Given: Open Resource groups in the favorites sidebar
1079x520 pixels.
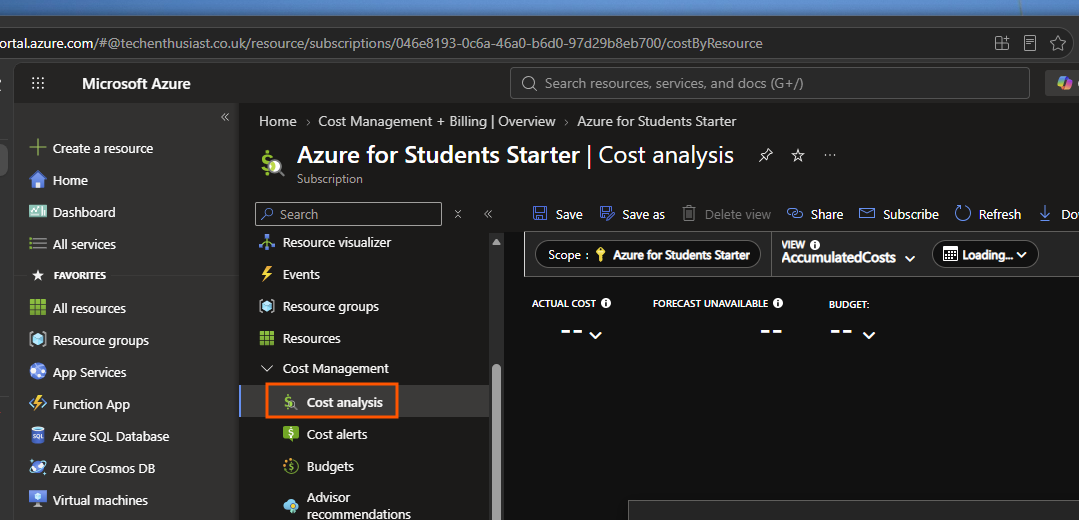Looking at the screenshot, I should click(x=89, y=340).
